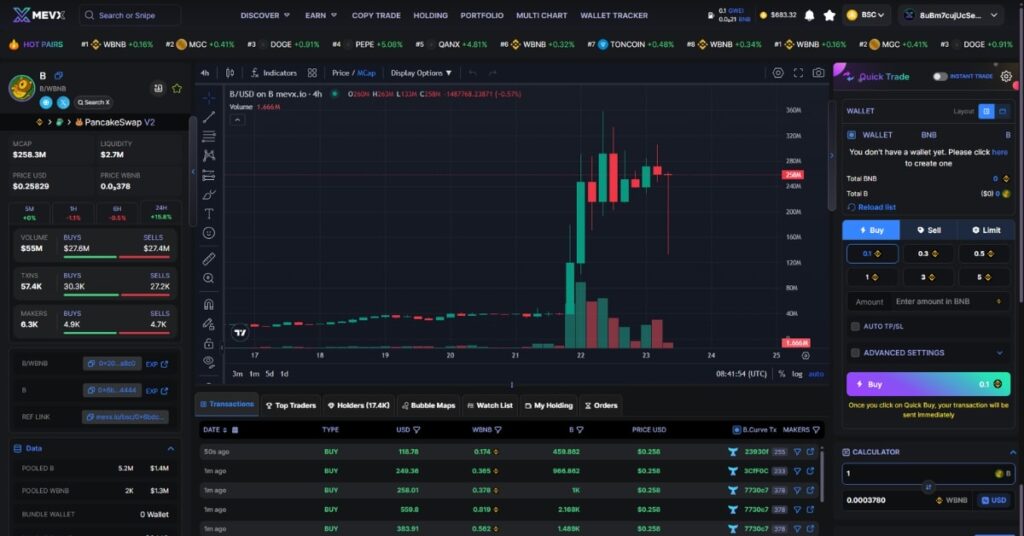Toggle percent scale on chart
The image size is (1024, 536).
pos(782,374)
